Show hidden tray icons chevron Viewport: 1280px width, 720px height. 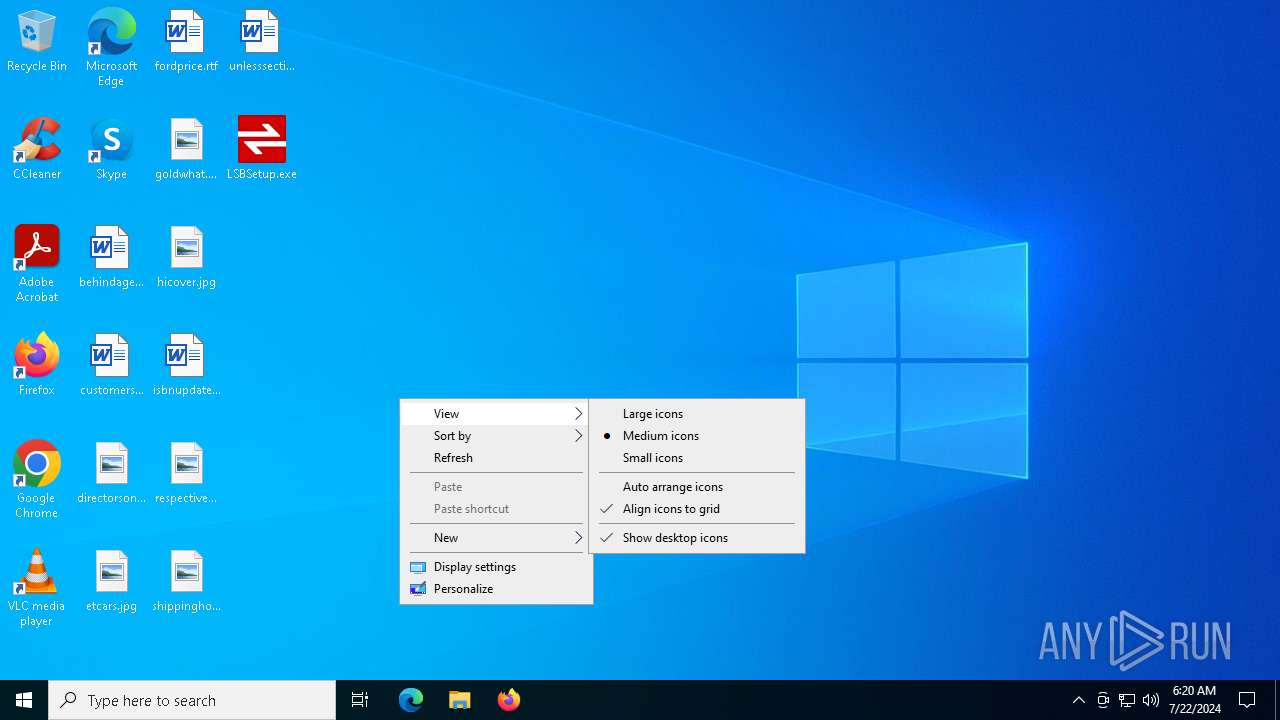click(1078, 700)
